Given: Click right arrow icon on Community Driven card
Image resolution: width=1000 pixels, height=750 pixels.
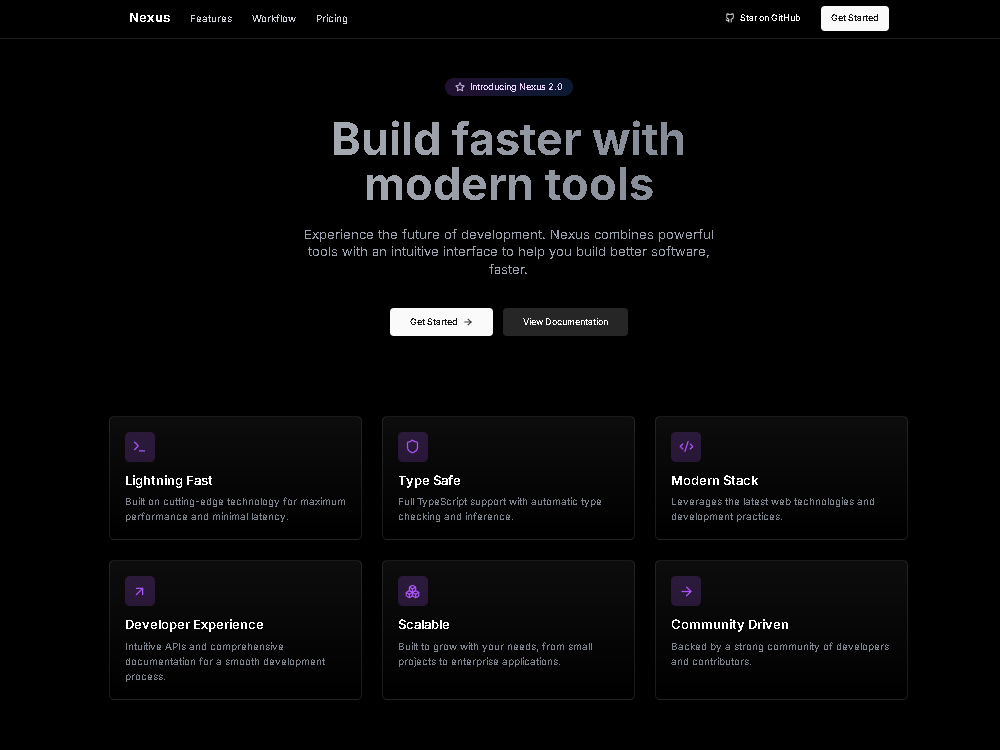Looking at the screenshot, I should coord(686,591).
